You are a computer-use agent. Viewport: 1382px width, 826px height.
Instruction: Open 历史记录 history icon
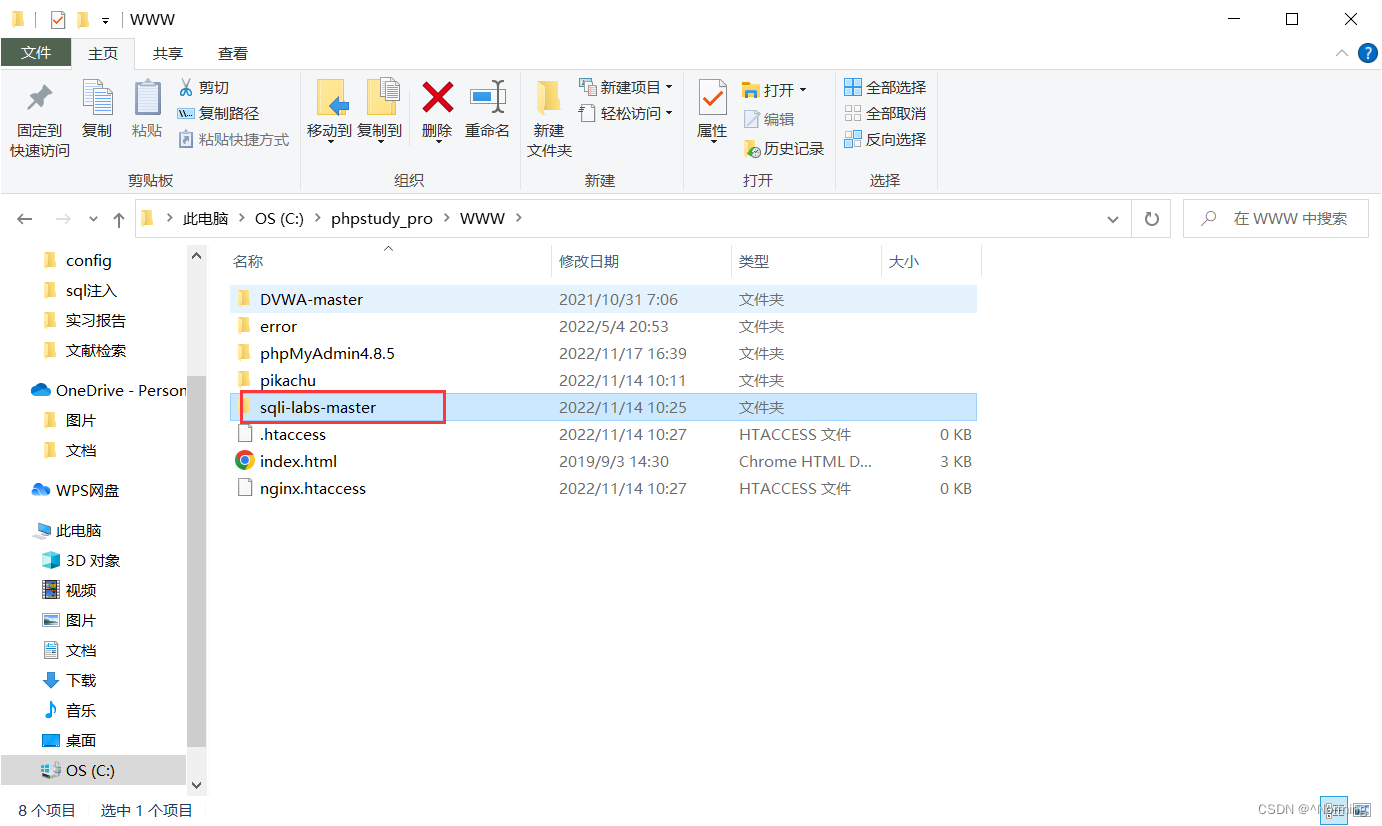click(x=752, y=148)
